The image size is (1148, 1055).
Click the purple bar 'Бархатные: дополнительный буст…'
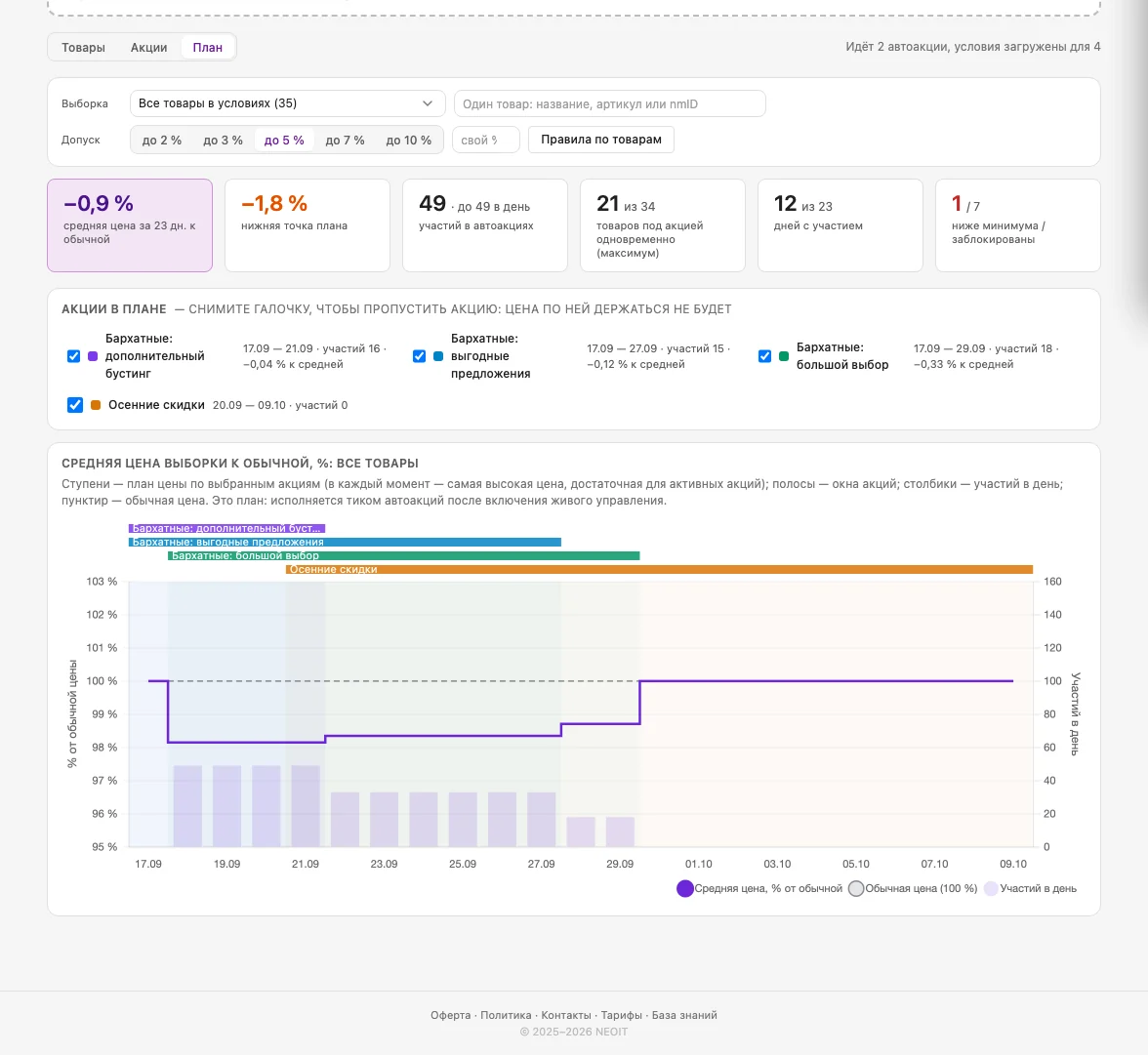(x=226, y=528)
